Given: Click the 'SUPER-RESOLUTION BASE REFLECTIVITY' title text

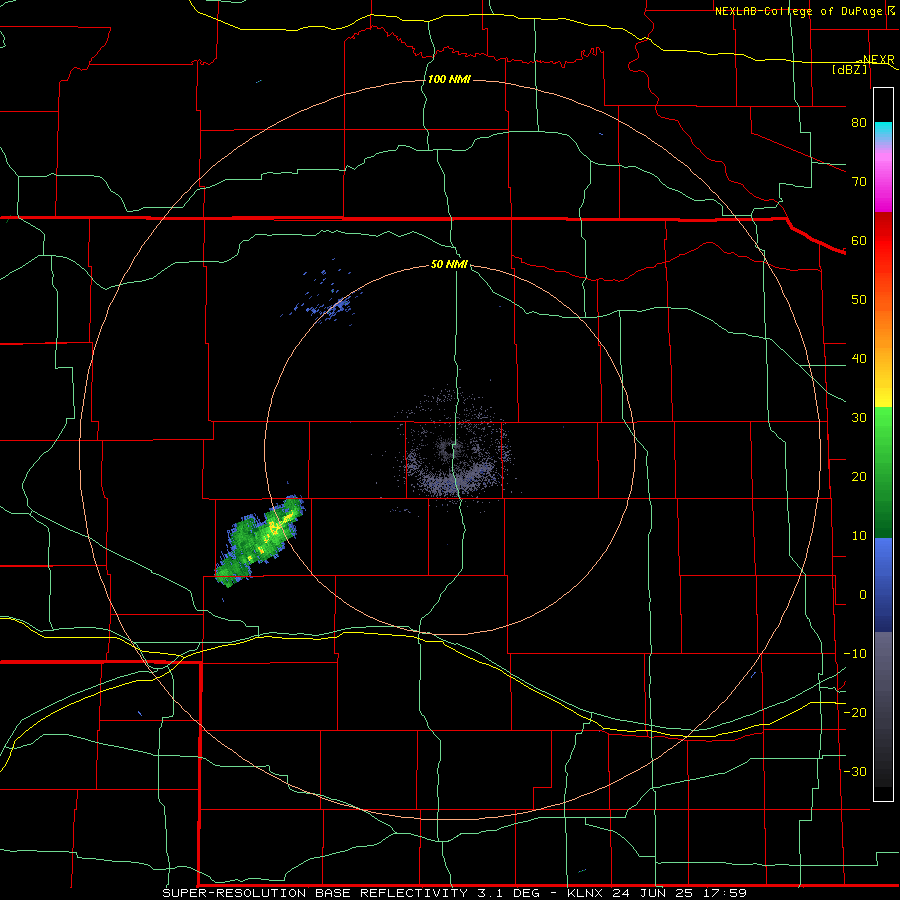Looking at the screenshot, I should [315, 893].
